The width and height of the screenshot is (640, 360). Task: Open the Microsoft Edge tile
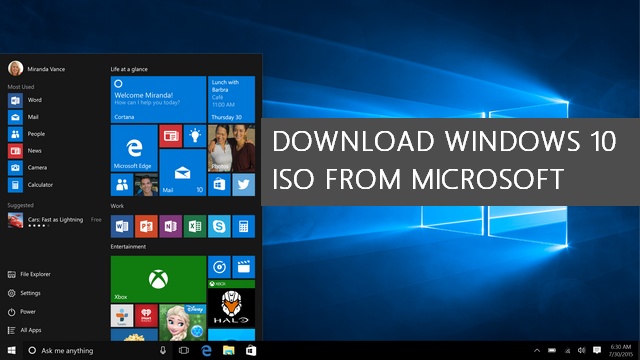tap(134, 148)
